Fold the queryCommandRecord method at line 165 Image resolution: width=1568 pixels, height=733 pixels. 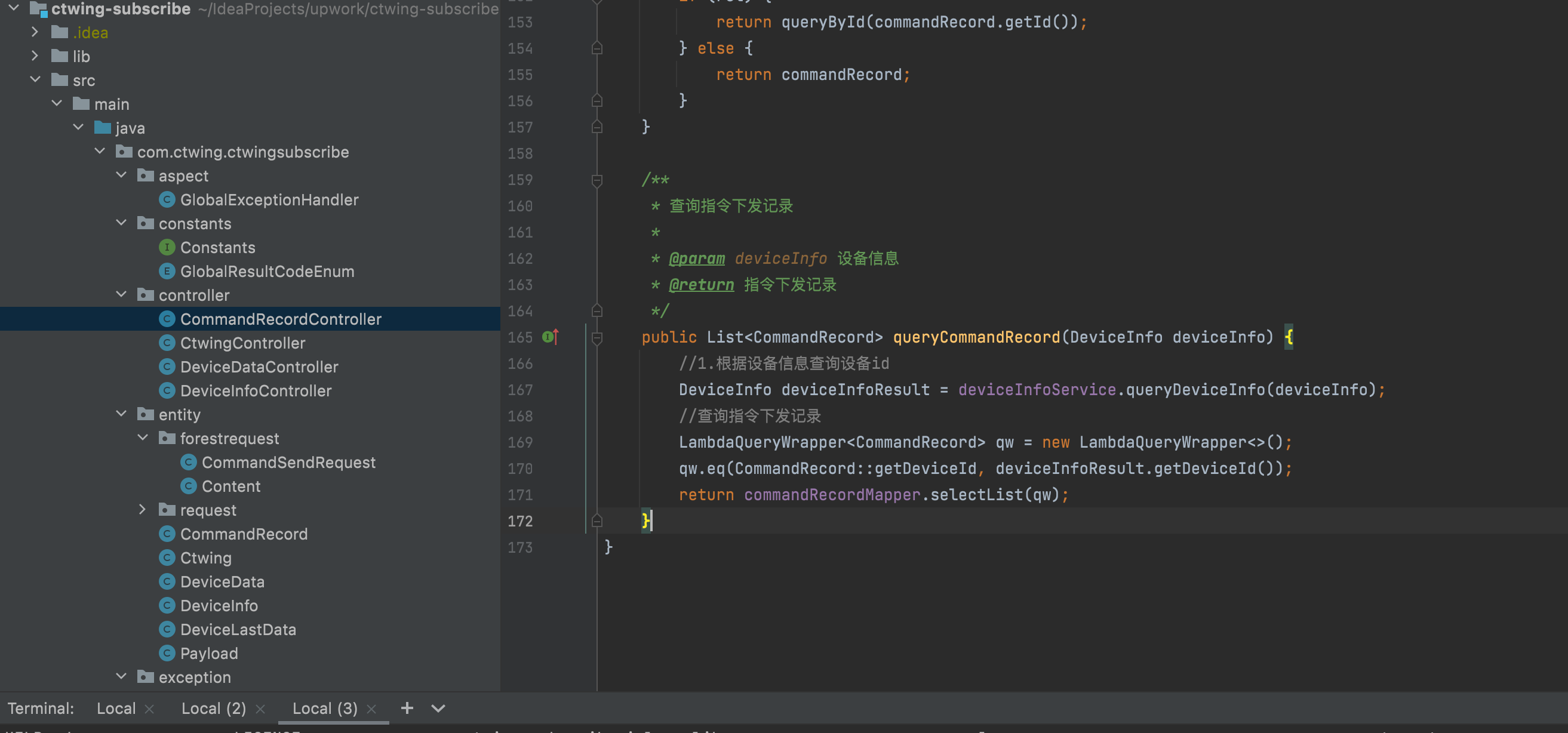coord(597,338)
